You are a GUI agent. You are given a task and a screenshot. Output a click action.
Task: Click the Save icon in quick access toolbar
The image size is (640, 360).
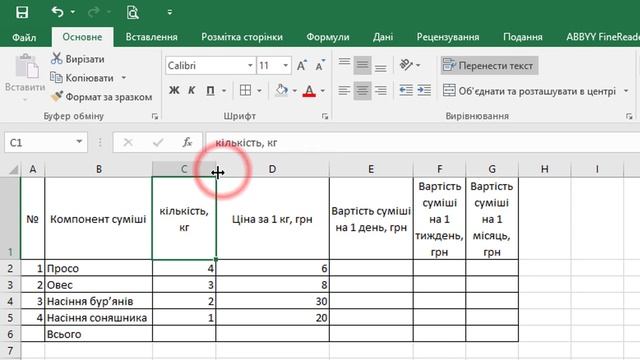click(22, 12)
